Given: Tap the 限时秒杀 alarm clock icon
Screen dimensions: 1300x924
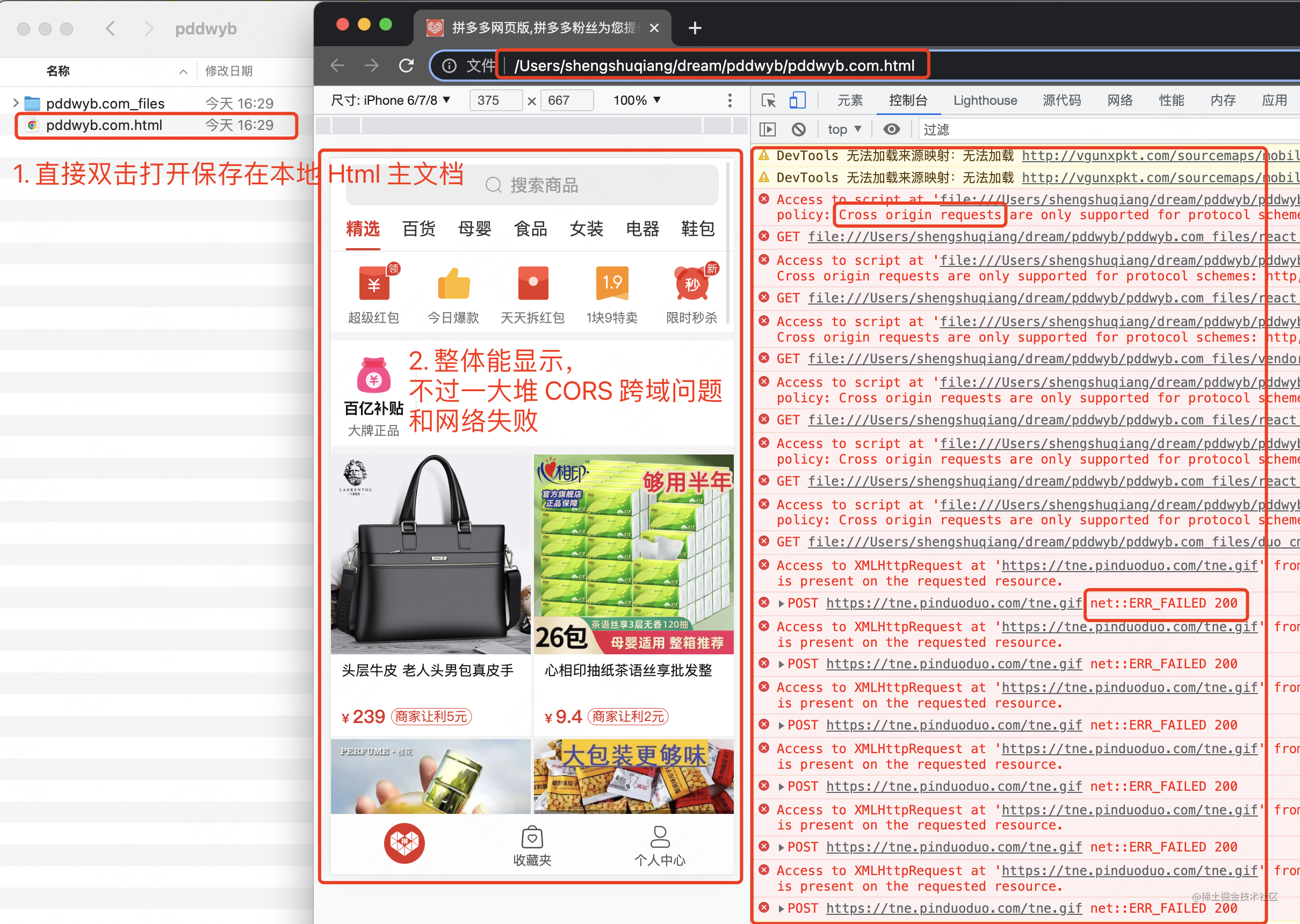Looking at the screenshot, I should click(x=692, y=283).
